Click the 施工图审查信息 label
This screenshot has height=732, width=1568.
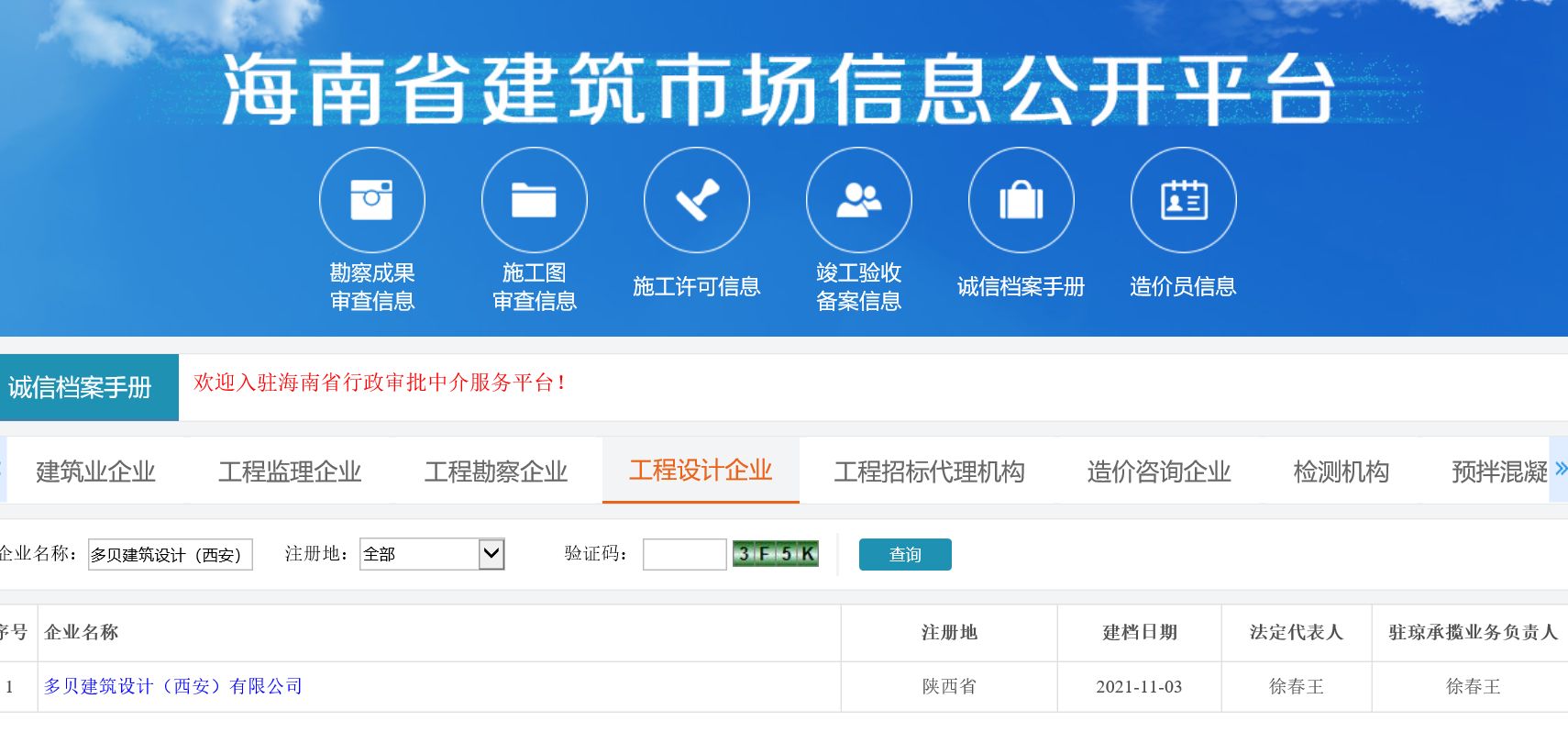(x=535, y=286)
